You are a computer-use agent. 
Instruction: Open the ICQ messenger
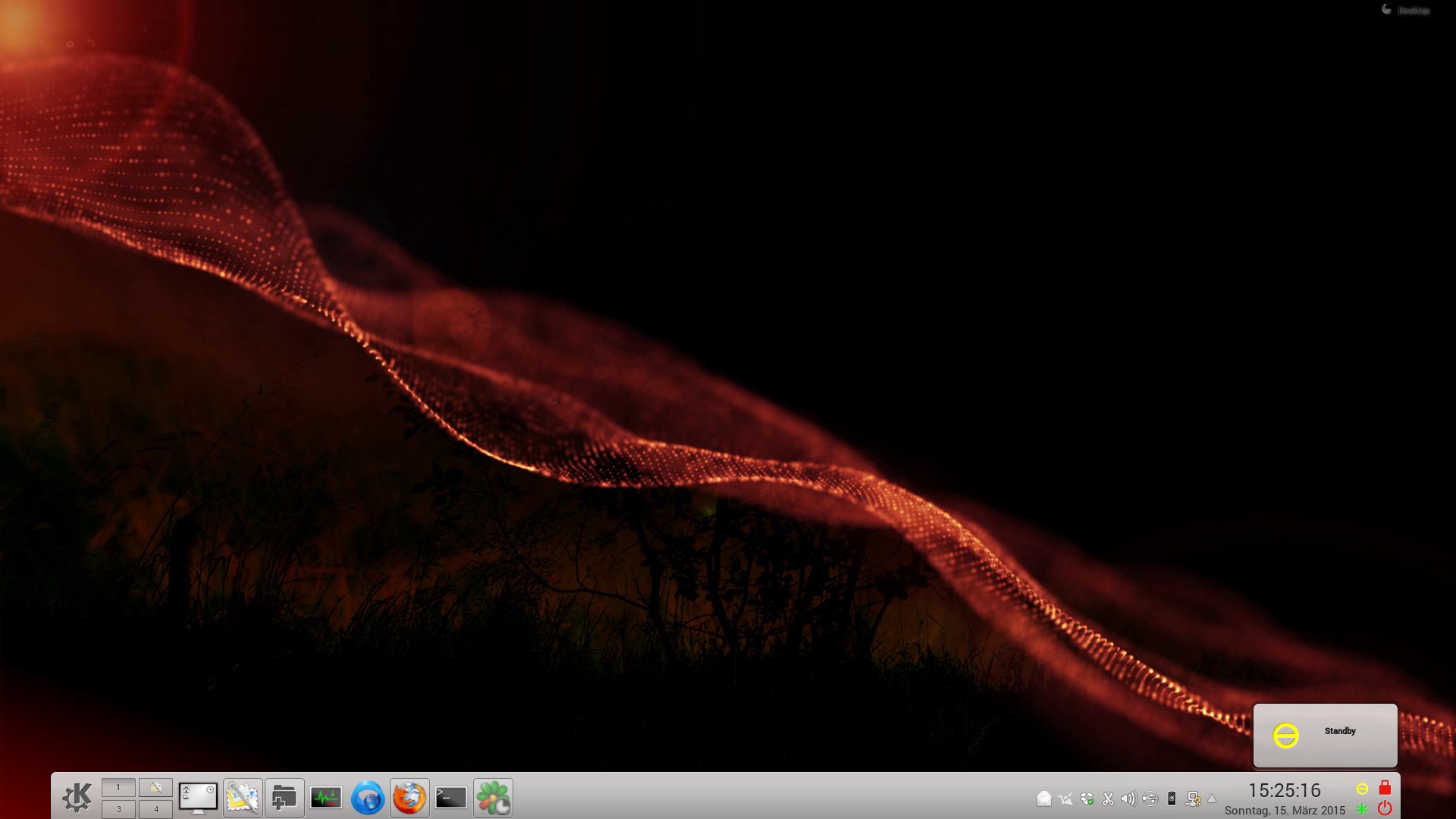tap(492, 798)
